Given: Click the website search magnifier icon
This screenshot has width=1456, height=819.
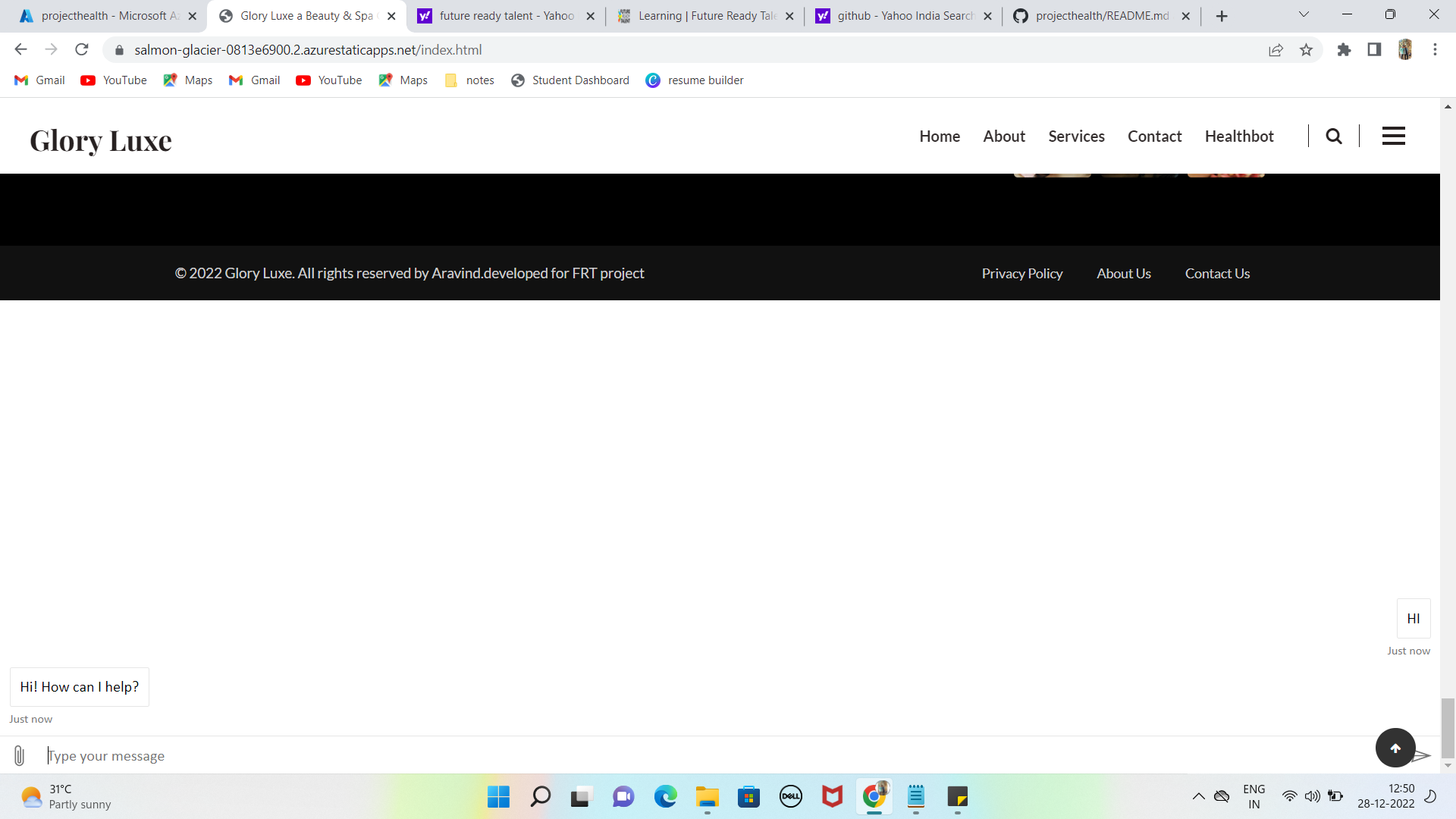Looking at the screenshot, I should 1333,136.
